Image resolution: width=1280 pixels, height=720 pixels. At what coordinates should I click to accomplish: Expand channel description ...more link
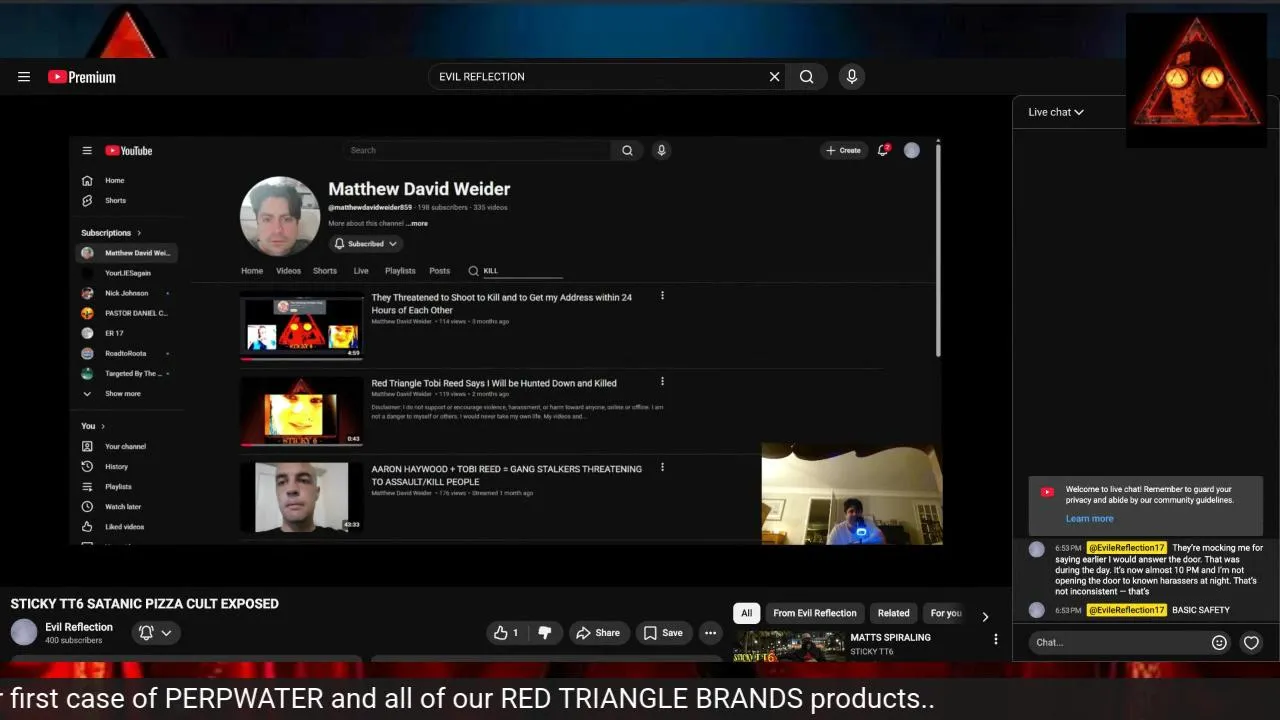click(x=418, y=224)
